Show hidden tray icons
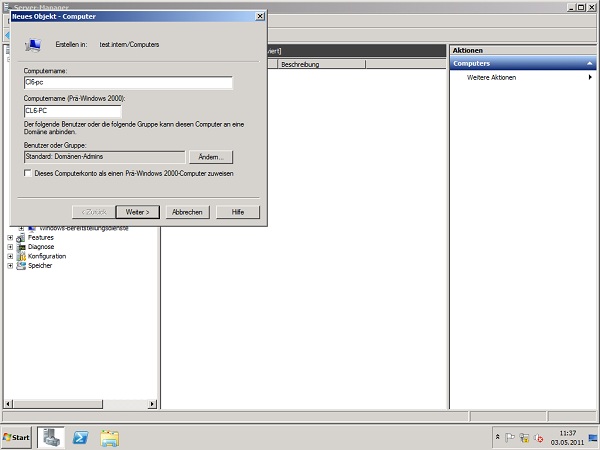This screenshot has width=600, height=450. pyautogui.click(x=497, y=437)
